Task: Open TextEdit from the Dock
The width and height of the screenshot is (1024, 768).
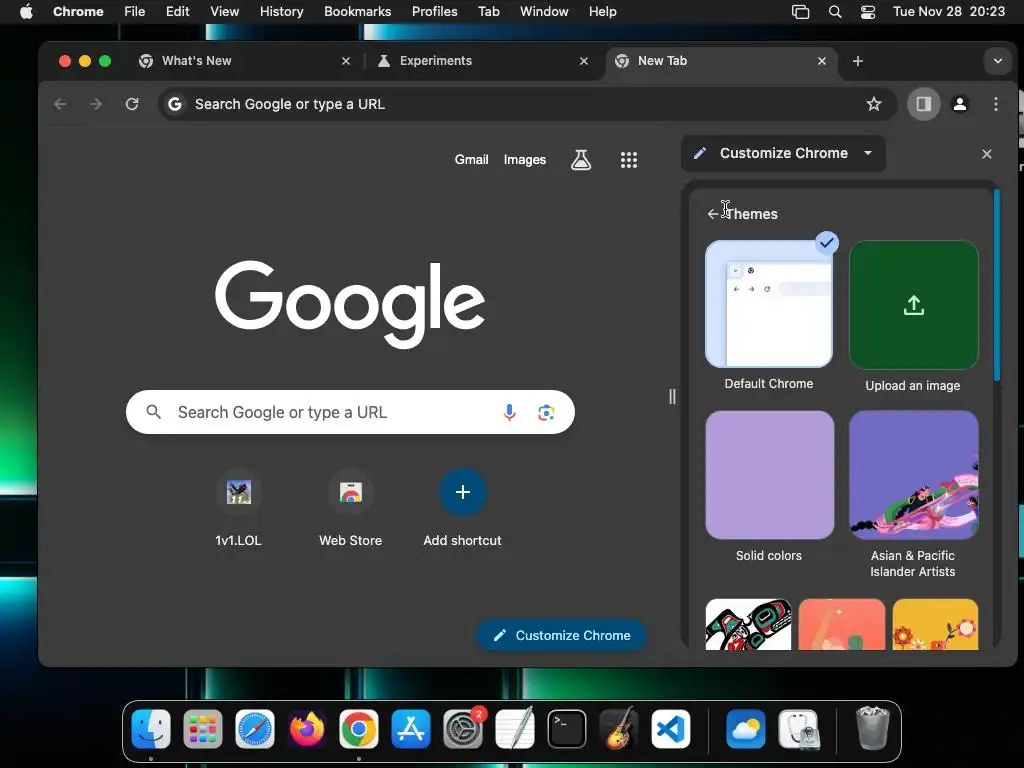Action: tap(515, 729)
